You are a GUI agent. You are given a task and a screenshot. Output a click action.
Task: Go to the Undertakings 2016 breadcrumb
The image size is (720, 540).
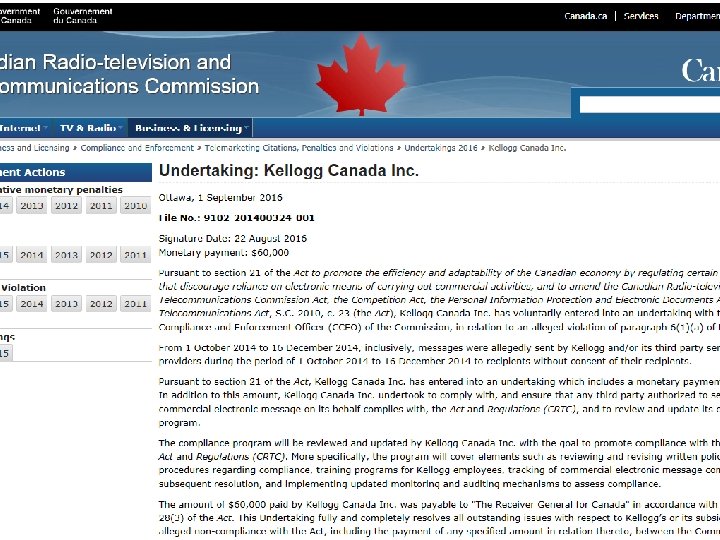(441, 148)
